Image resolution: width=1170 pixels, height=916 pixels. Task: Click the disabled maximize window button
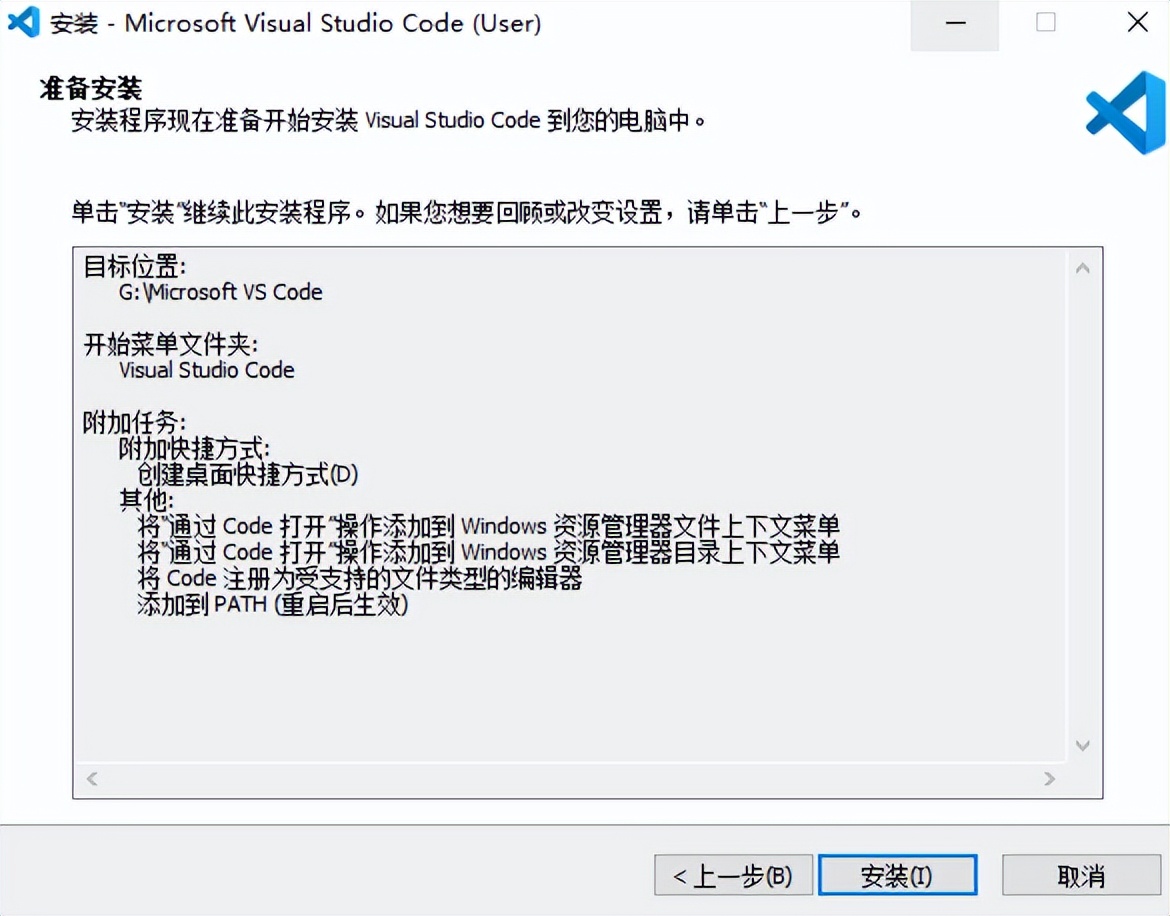pyautogui.click(x=1045, y=22)
